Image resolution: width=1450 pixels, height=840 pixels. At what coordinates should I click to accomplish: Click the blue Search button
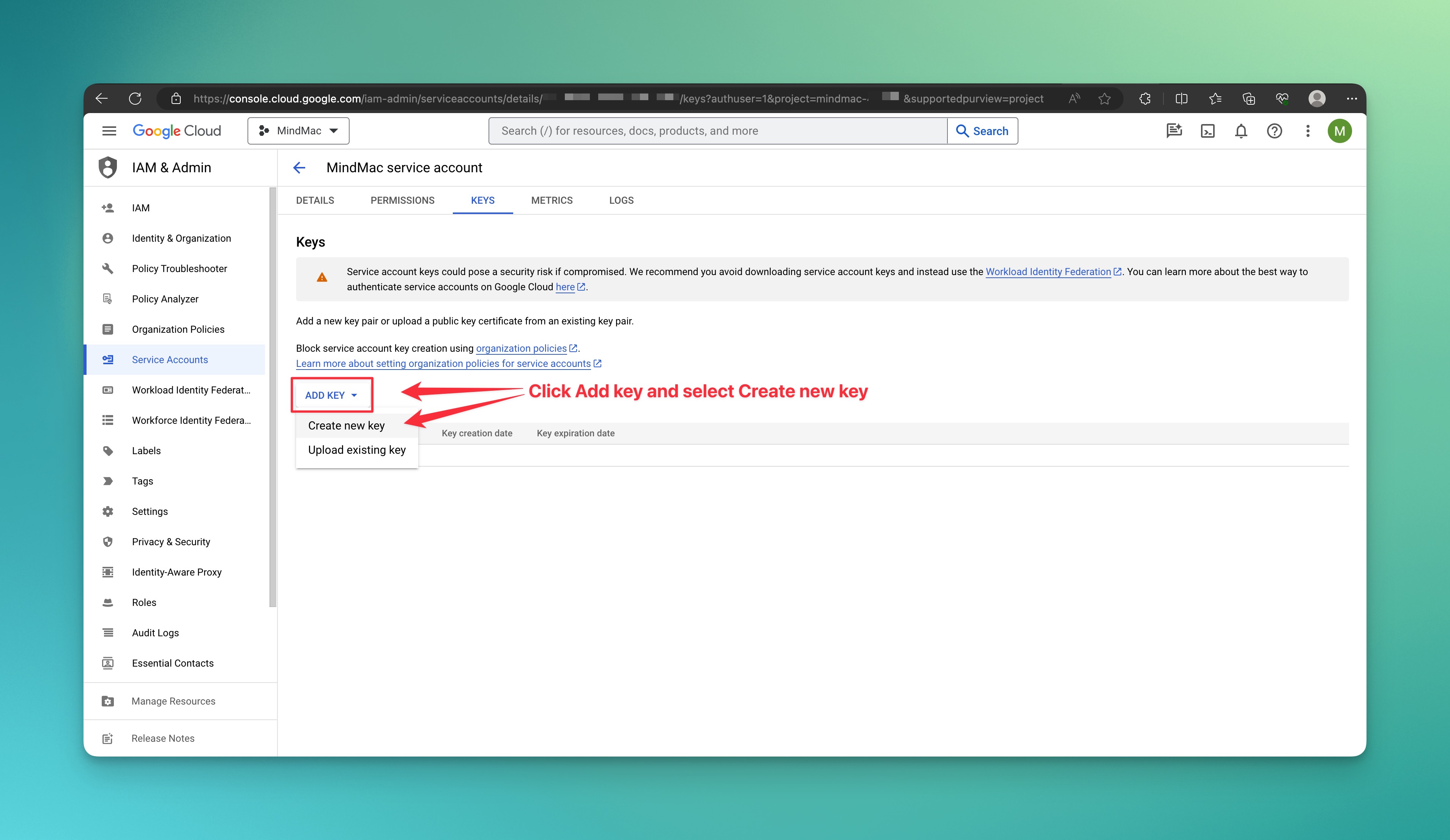982,131
